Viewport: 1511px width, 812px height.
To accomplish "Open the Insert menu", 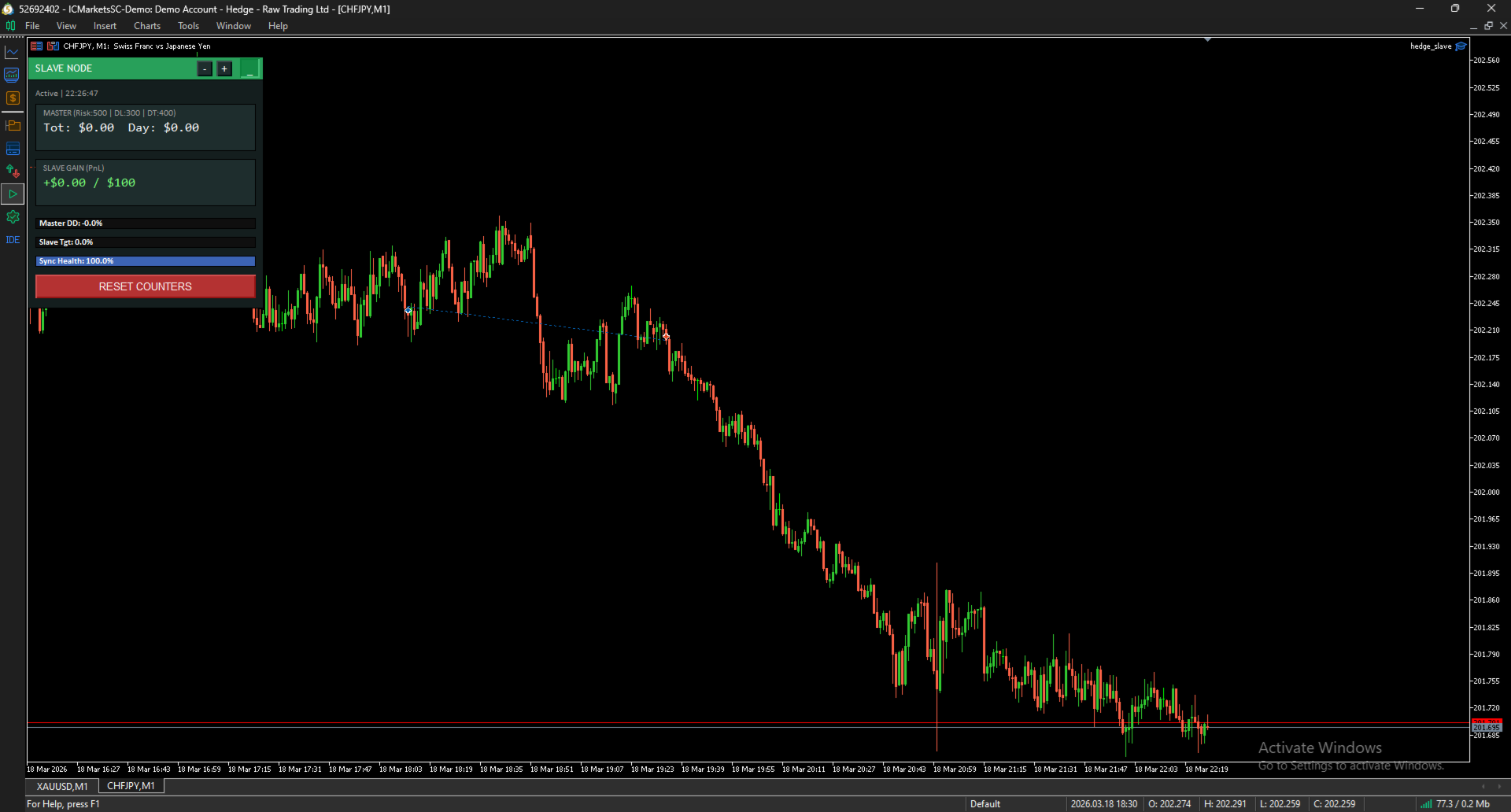I will (x=105, y=26).
